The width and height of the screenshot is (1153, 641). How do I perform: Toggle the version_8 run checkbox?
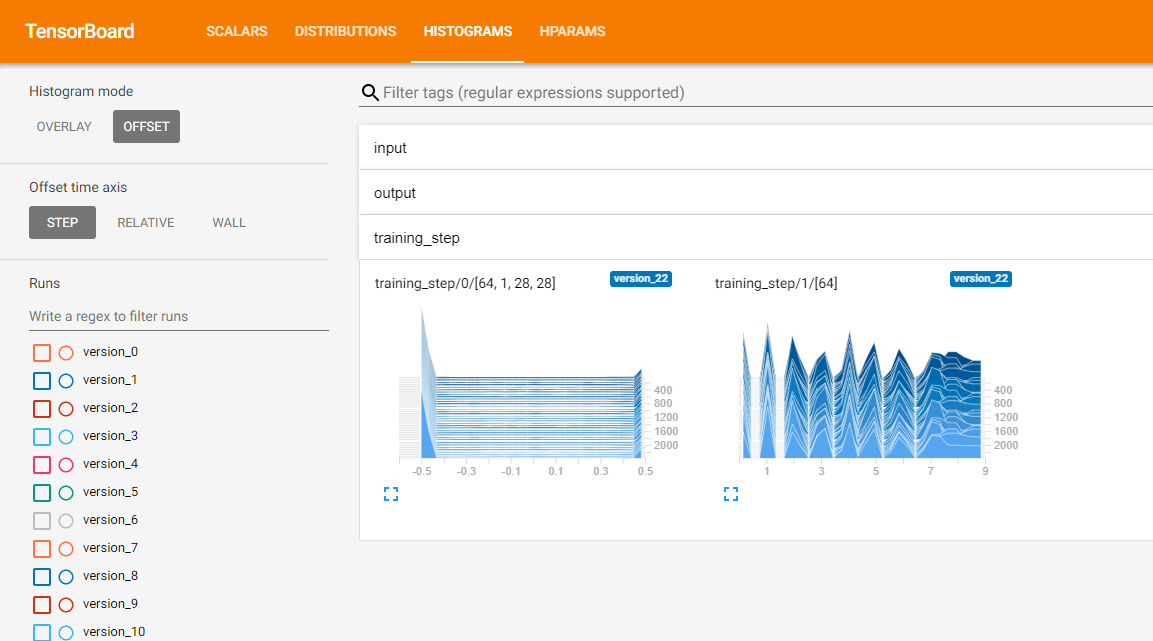point(42,576)
